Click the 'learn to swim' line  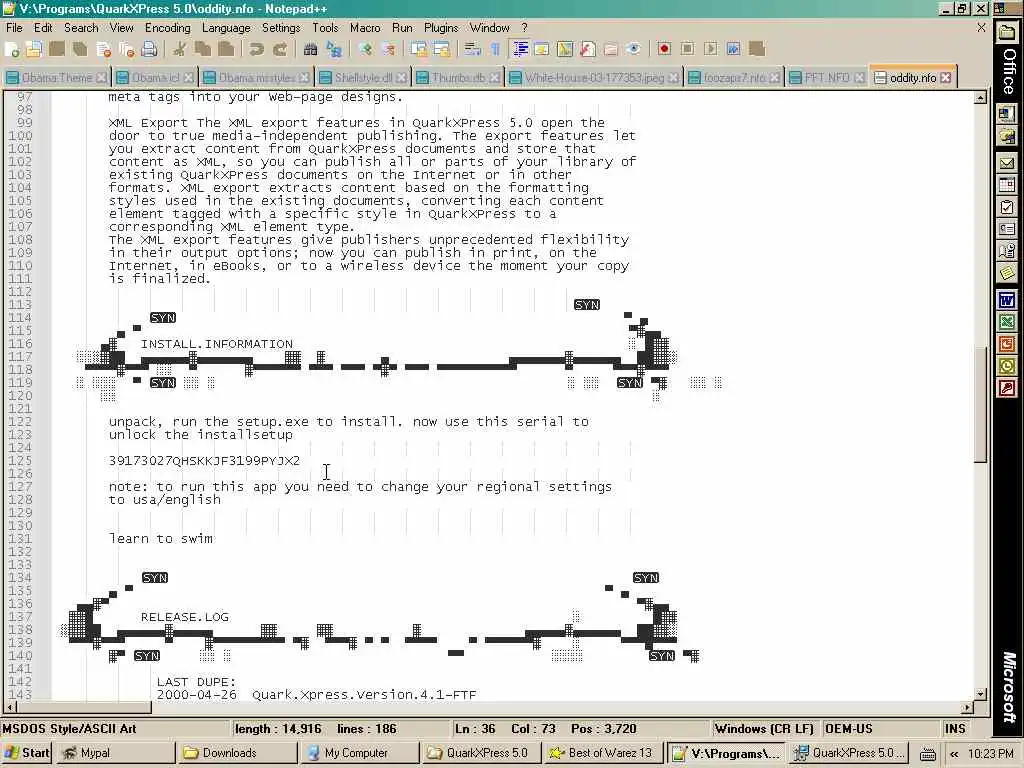tap(161, 539)
